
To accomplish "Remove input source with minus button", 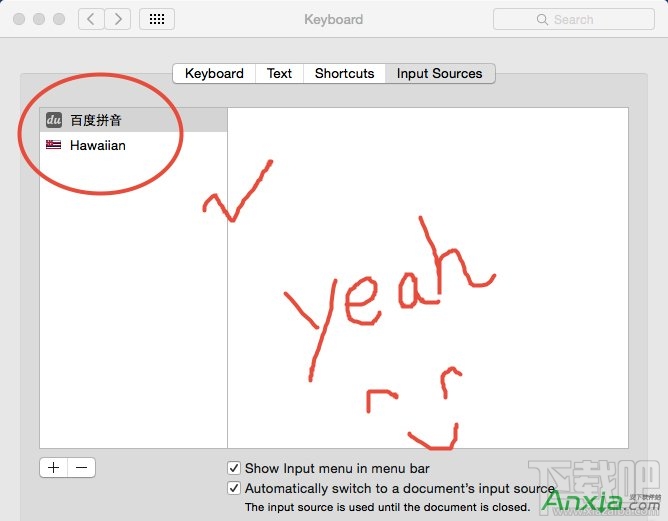I will (81, 468).
